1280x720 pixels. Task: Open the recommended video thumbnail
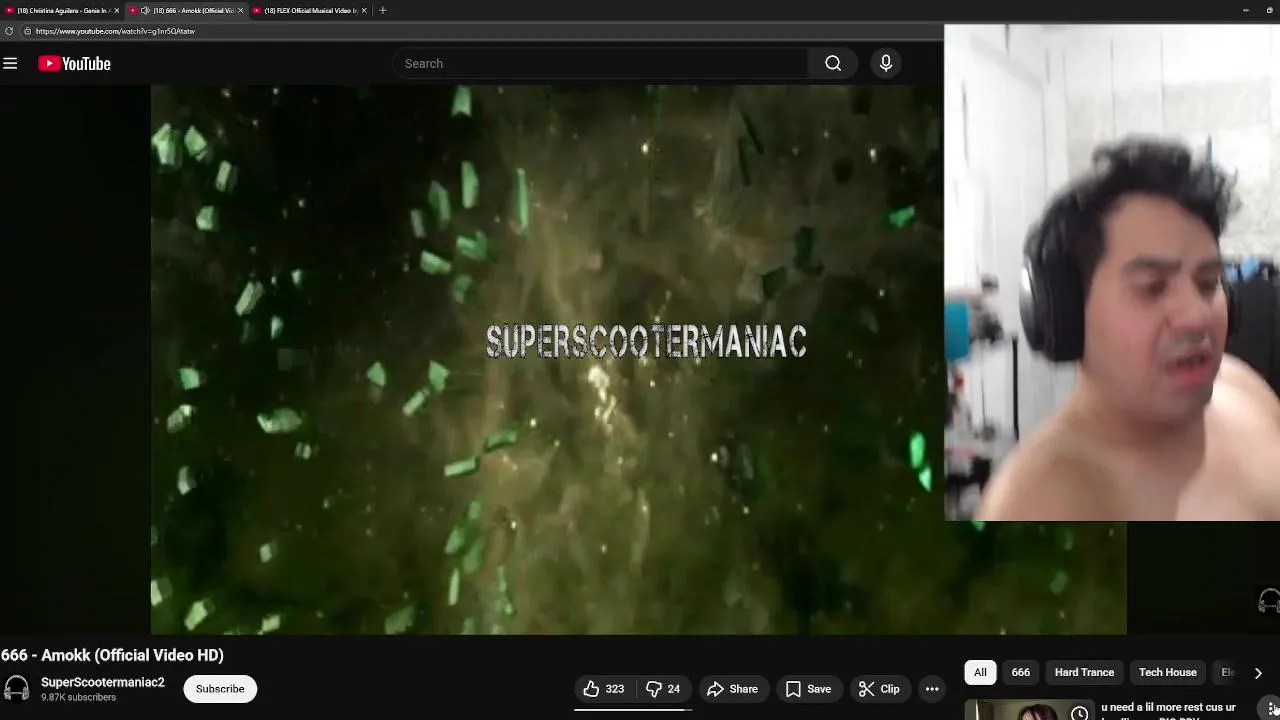coord(1029,710)
